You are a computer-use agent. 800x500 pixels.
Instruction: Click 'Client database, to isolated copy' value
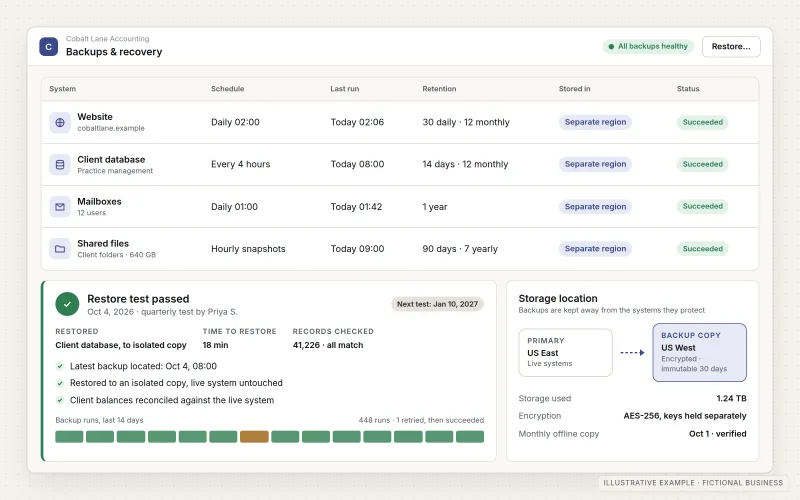click(121, 345)
